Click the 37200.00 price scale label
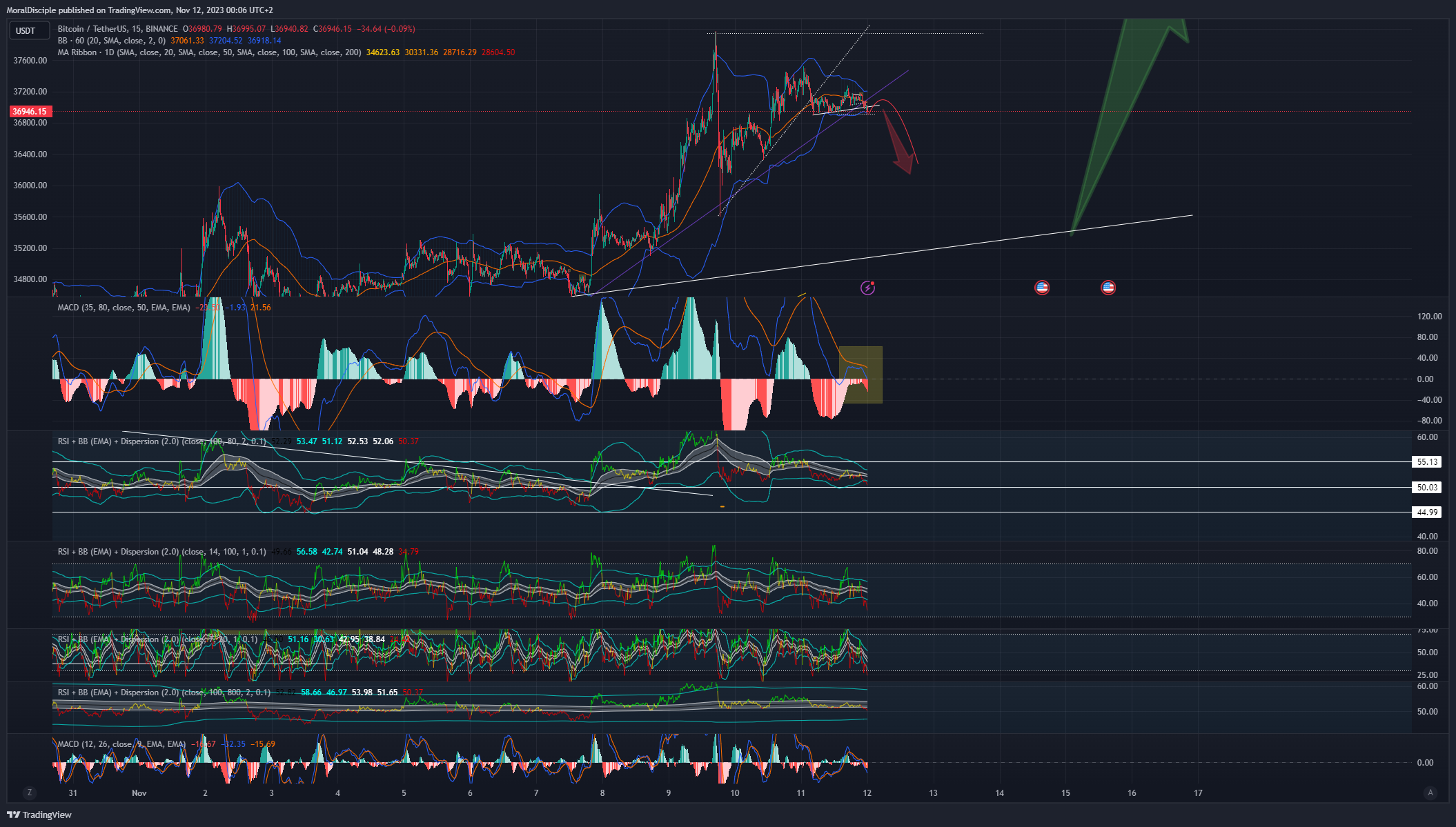Screen dimensions: 1456x827 30,92
